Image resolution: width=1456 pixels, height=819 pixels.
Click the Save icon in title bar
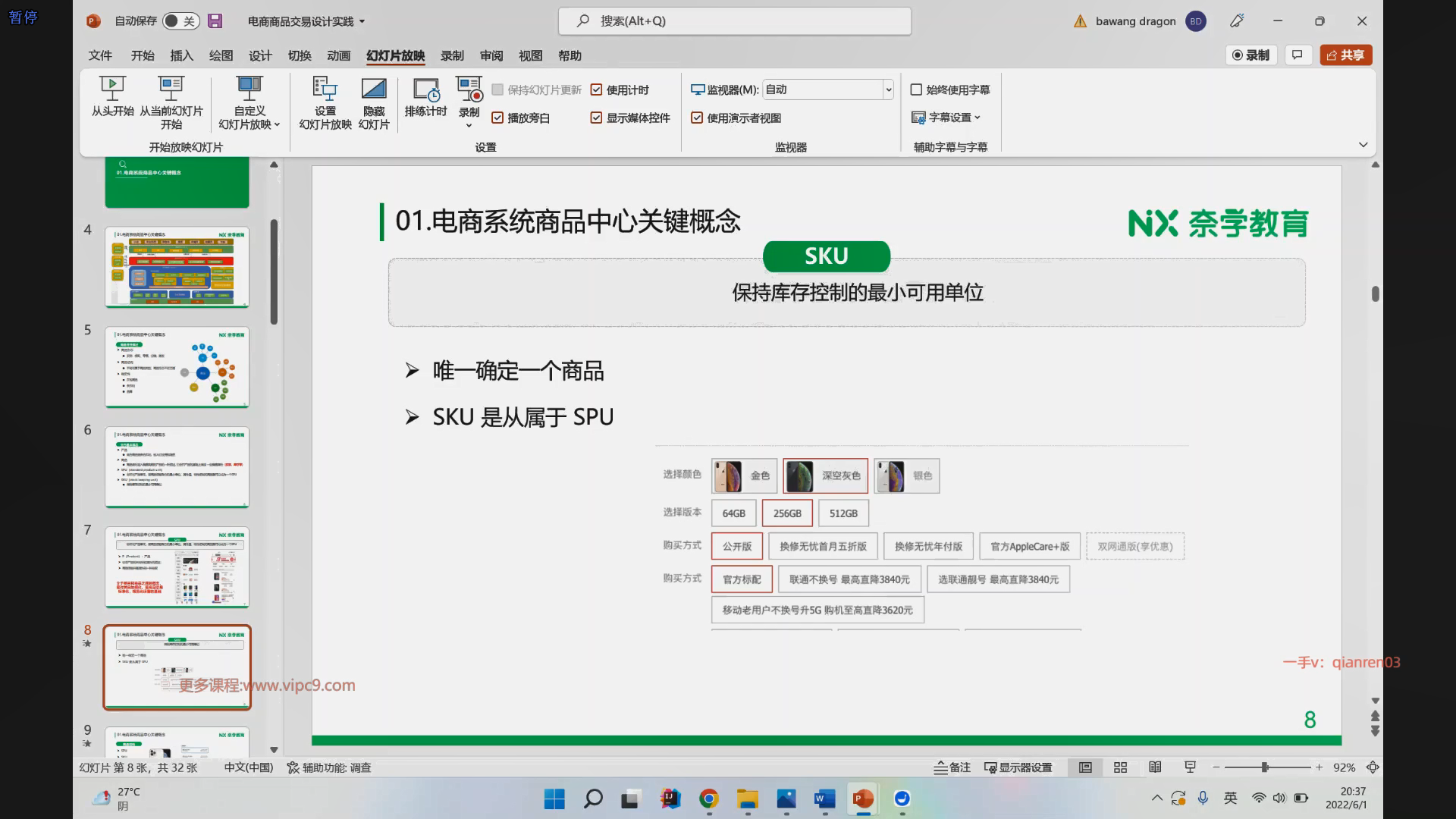pos(215,21)
